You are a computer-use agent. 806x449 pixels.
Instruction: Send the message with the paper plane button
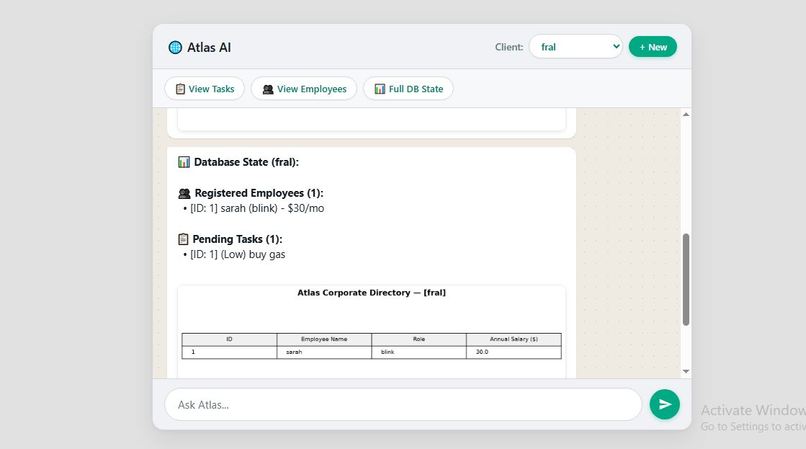click(665, 405)
